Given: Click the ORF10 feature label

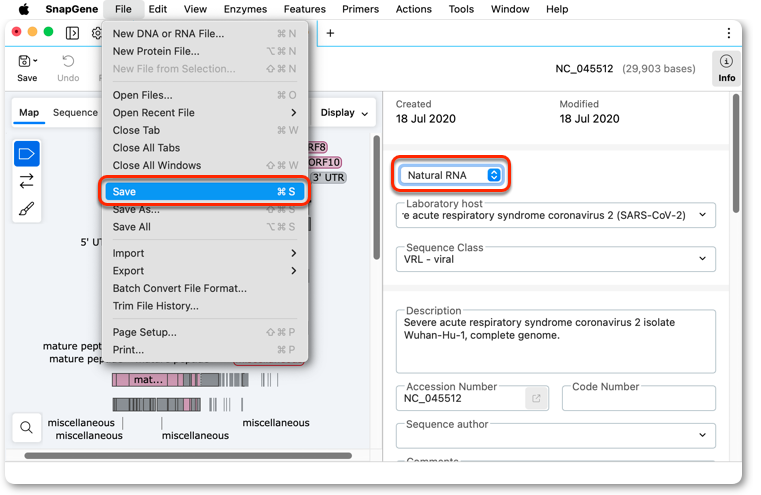Looking at the screenshot, I should tap(325, 162).
